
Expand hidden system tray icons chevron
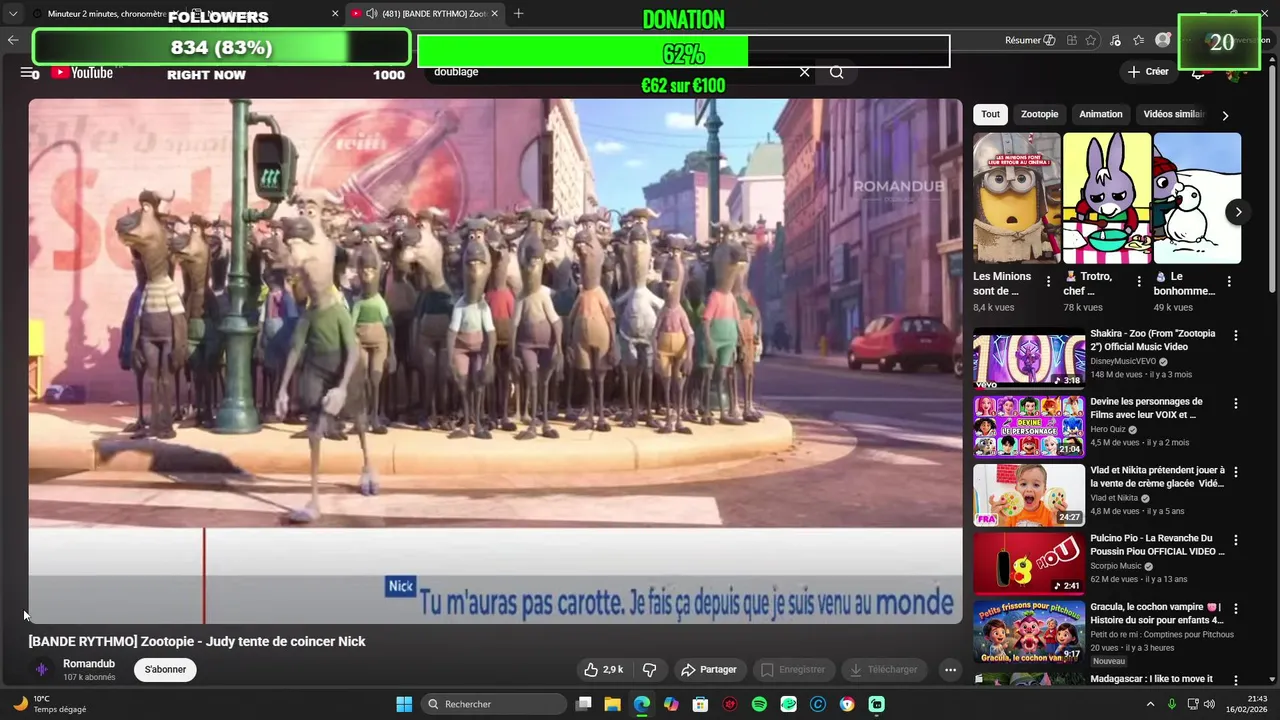point(1150,704)
